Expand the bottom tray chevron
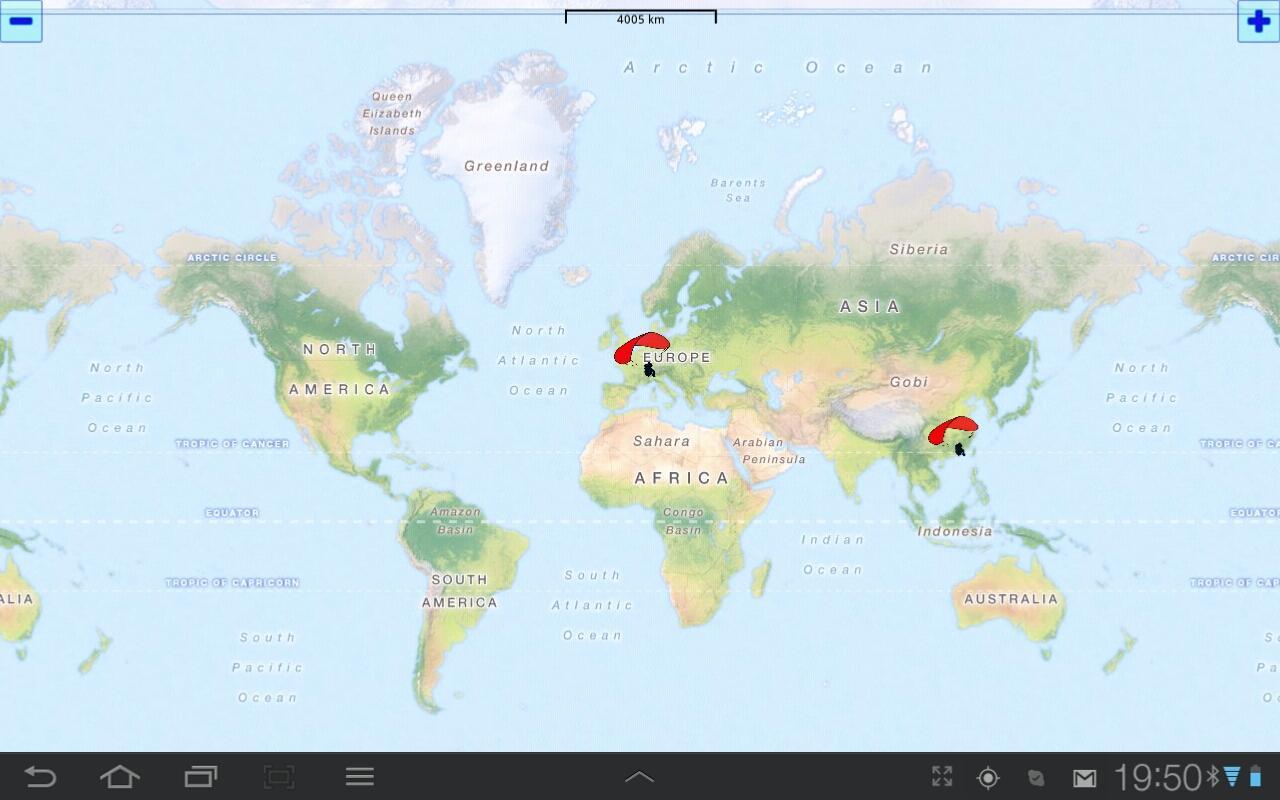 point(639,777)
